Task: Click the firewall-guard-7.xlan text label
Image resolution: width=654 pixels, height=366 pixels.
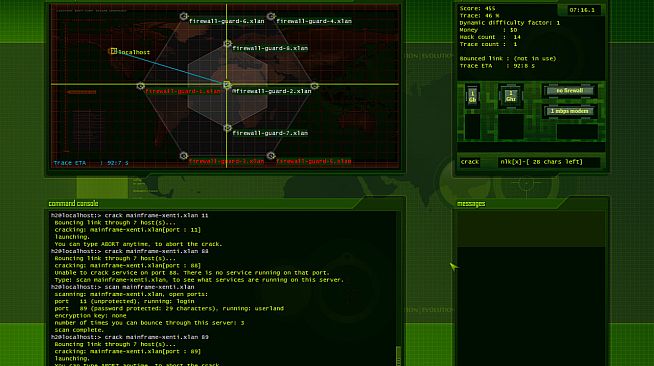Action: point(270,133)
